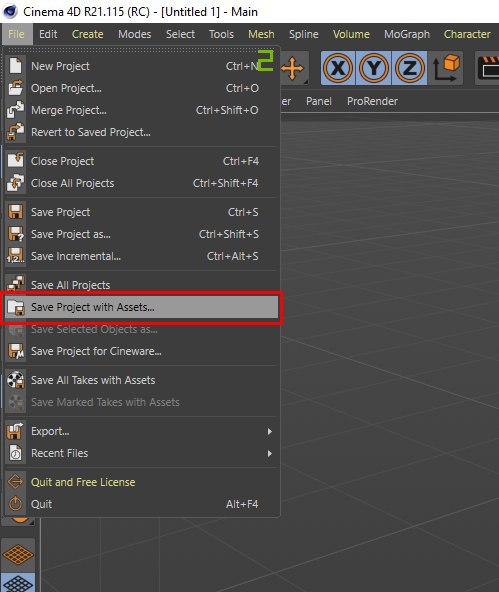Expand the Recent Files submenu arrow
The image size is (499, 592).
click(270, 453)
